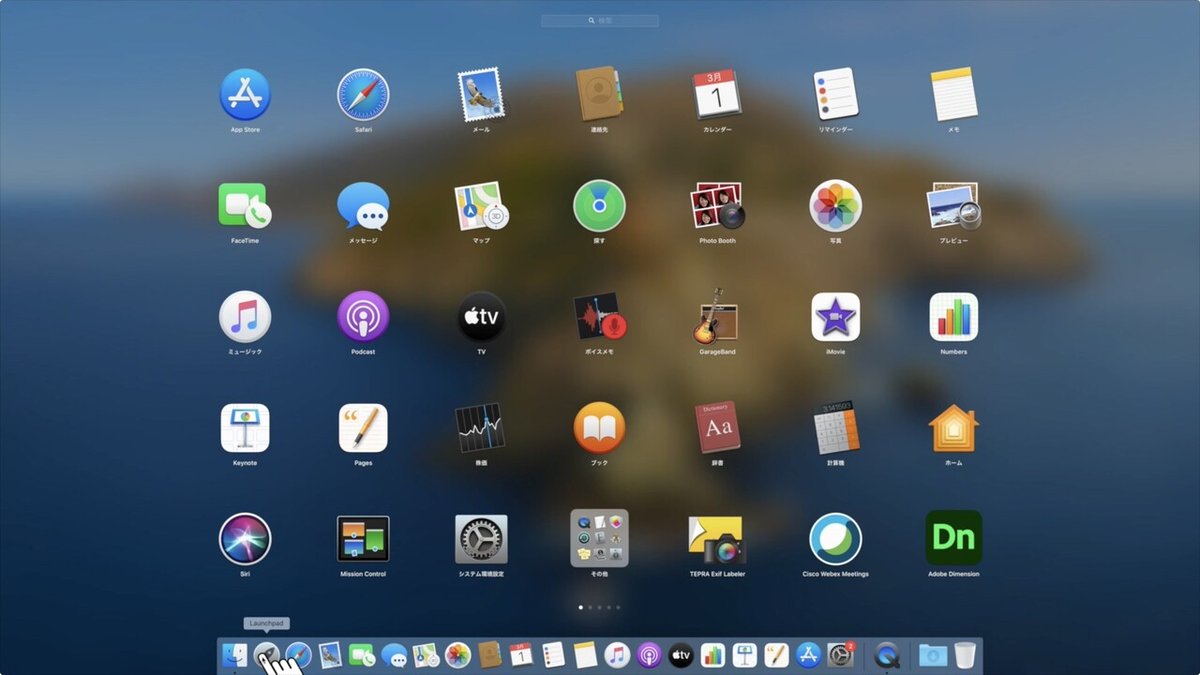Open Pages pen icon in the Dock
1200x675 pixels.
777,655
